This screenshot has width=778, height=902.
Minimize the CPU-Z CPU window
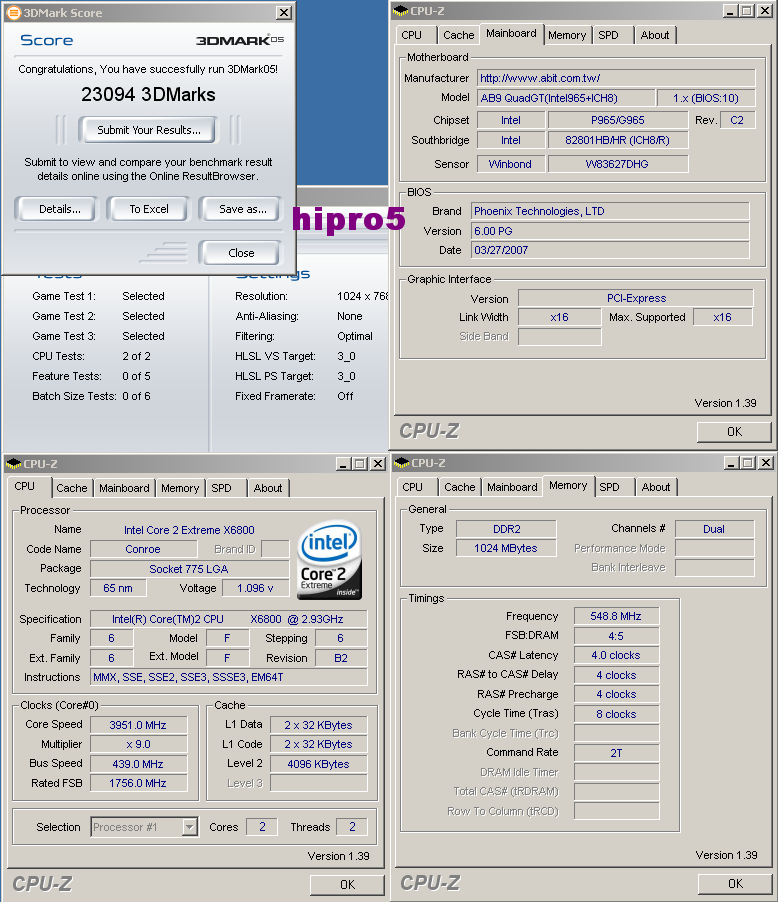[x=343, y=464]
